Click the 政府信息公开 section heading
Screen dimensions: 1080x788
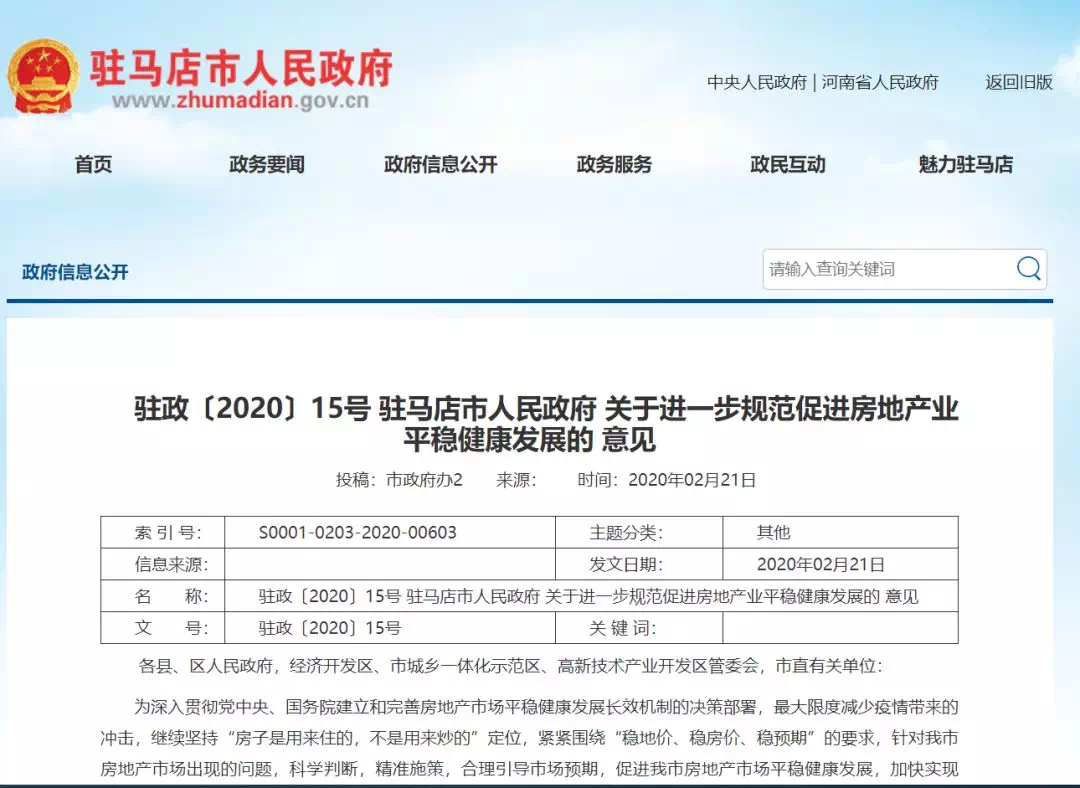tap(75, 272)
